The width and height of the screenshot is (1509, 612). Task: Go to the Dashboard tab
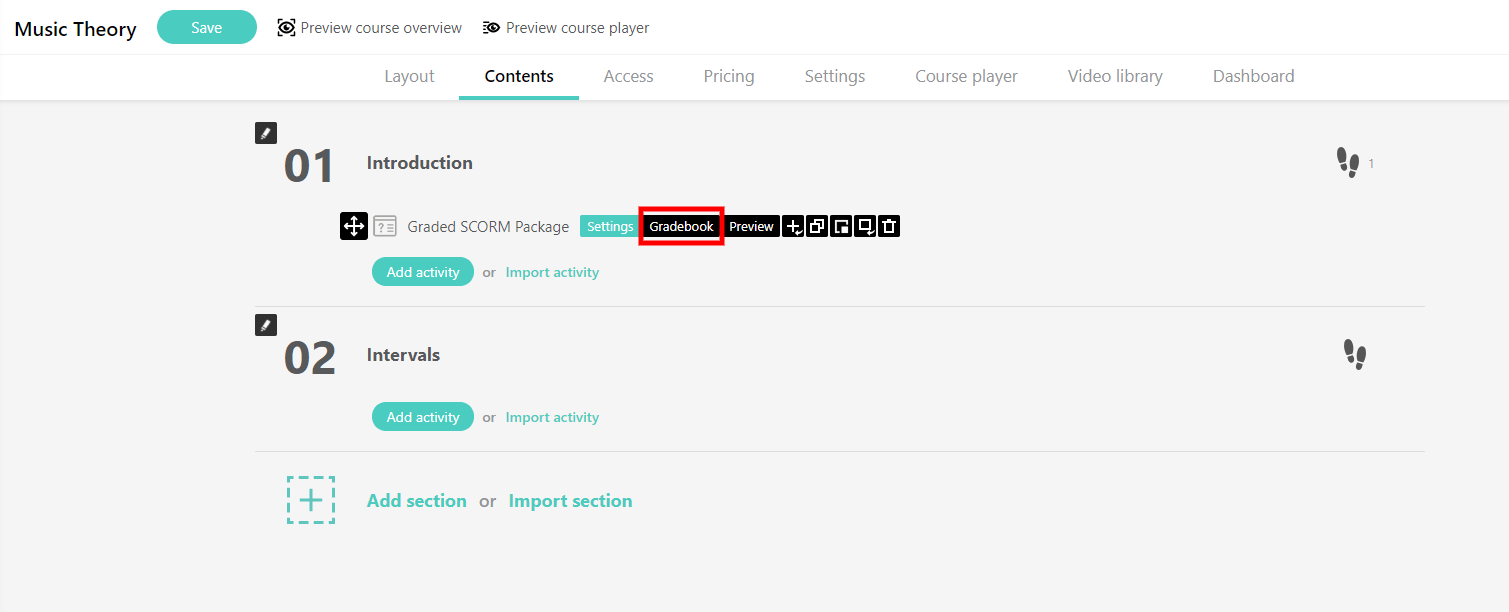(1253, 76)
